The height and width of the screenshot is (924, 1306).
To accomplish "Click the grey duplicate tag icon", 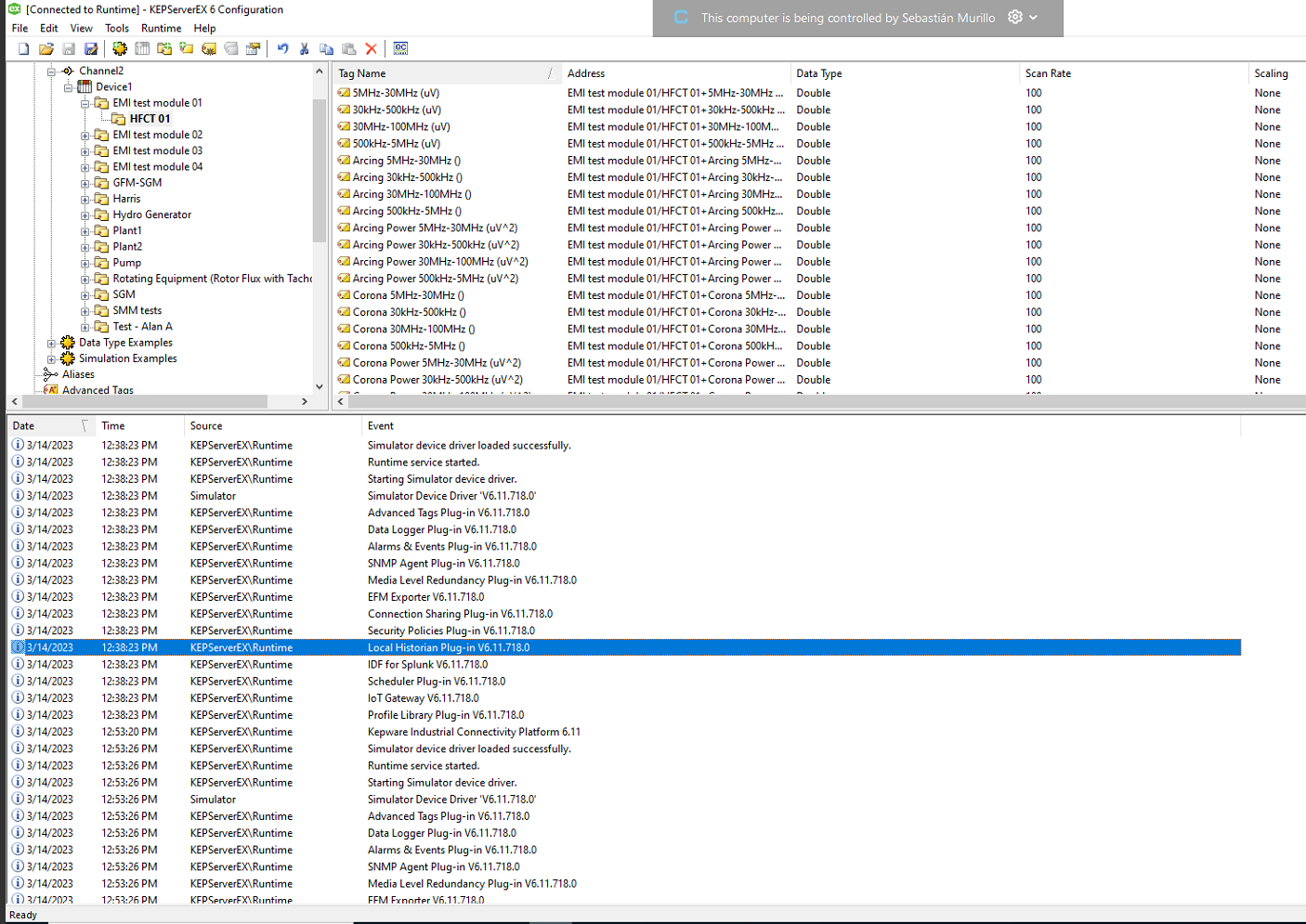I will point(231,48).
